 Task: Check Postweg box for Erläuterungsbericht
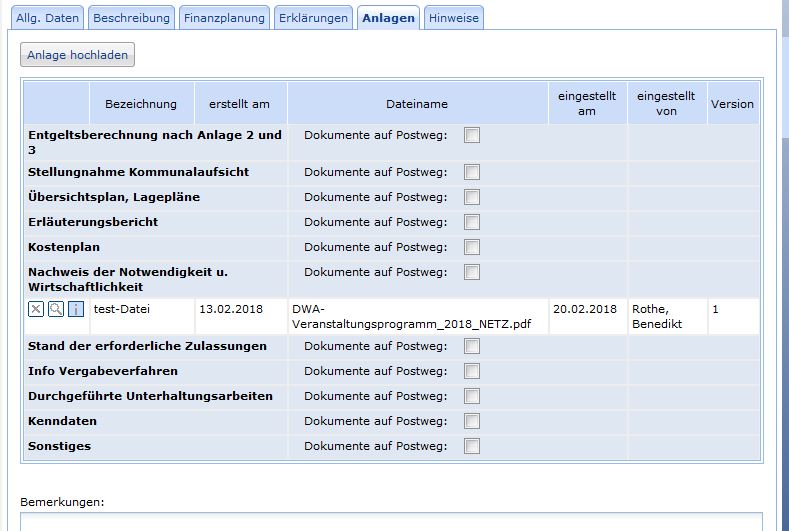point(472,222)
